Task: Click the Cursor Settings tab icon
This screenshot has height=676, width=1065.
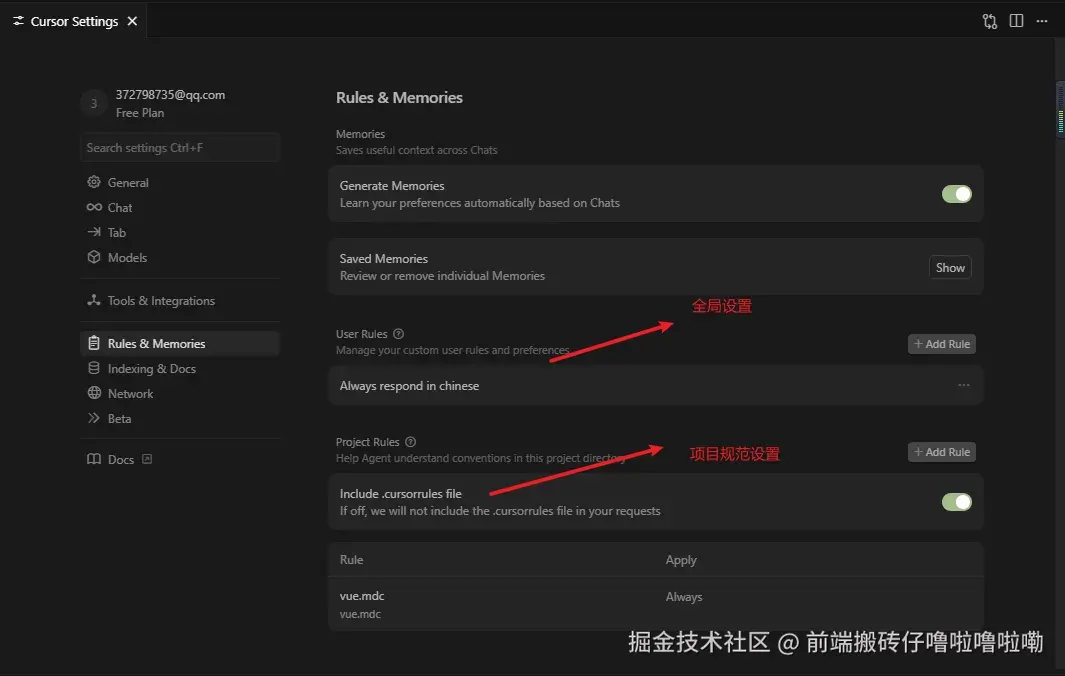Action: click(x=18, y=21)
